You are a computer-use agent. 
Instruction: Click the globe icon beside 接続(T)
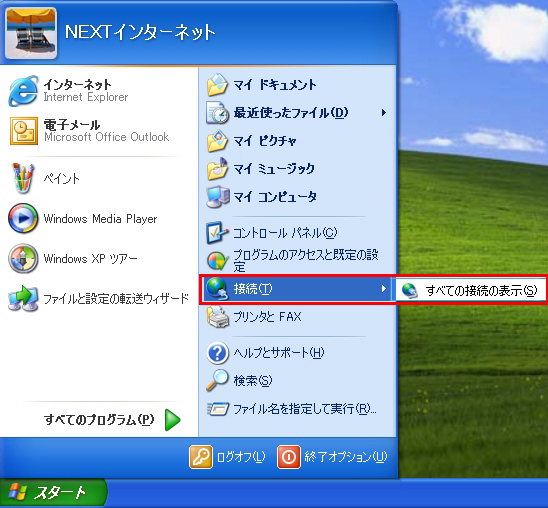(217, 289)
